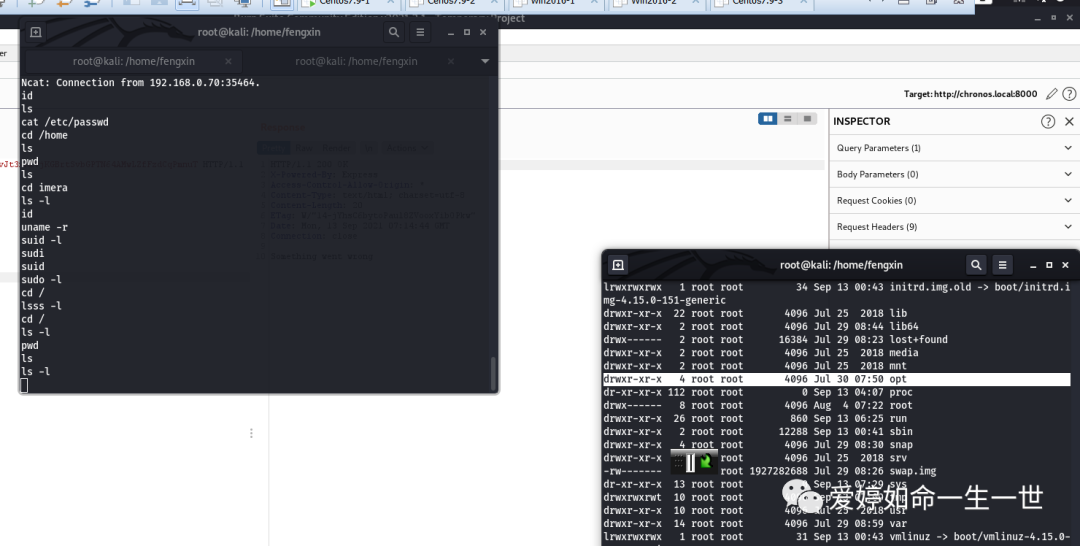1080x546 pixels.
Task: Switch to the Centos7.9-2 VM tab
Action: tap(450, 3)
